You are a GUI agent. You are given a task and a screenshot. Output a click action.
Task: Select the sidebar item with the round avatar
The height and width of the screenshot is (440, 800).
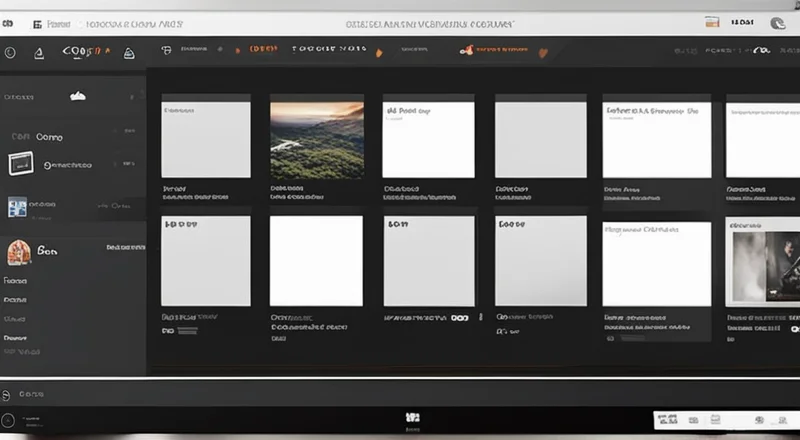(20, 252)
